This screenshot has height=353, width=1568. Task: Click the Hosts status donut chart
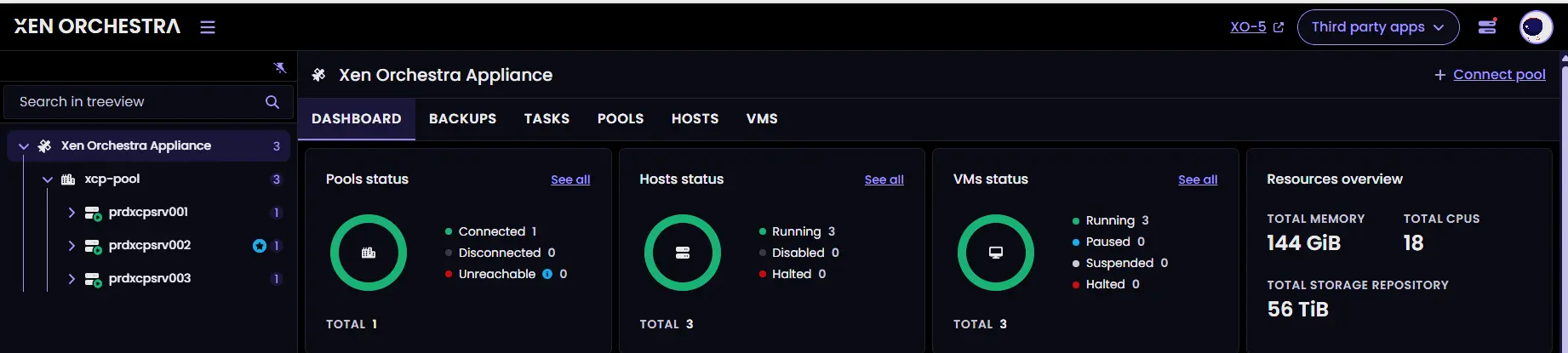tap(683, 253)
